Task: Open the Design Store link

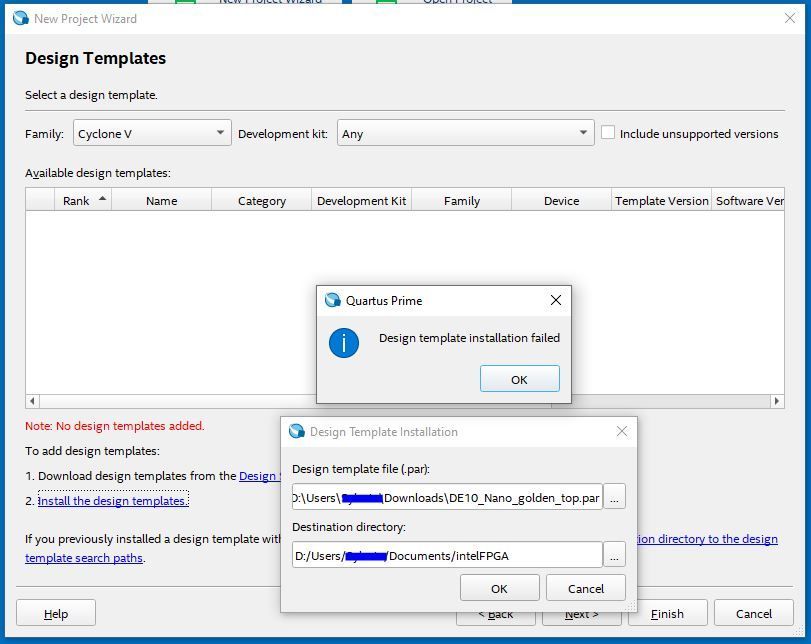Action: 260,475
